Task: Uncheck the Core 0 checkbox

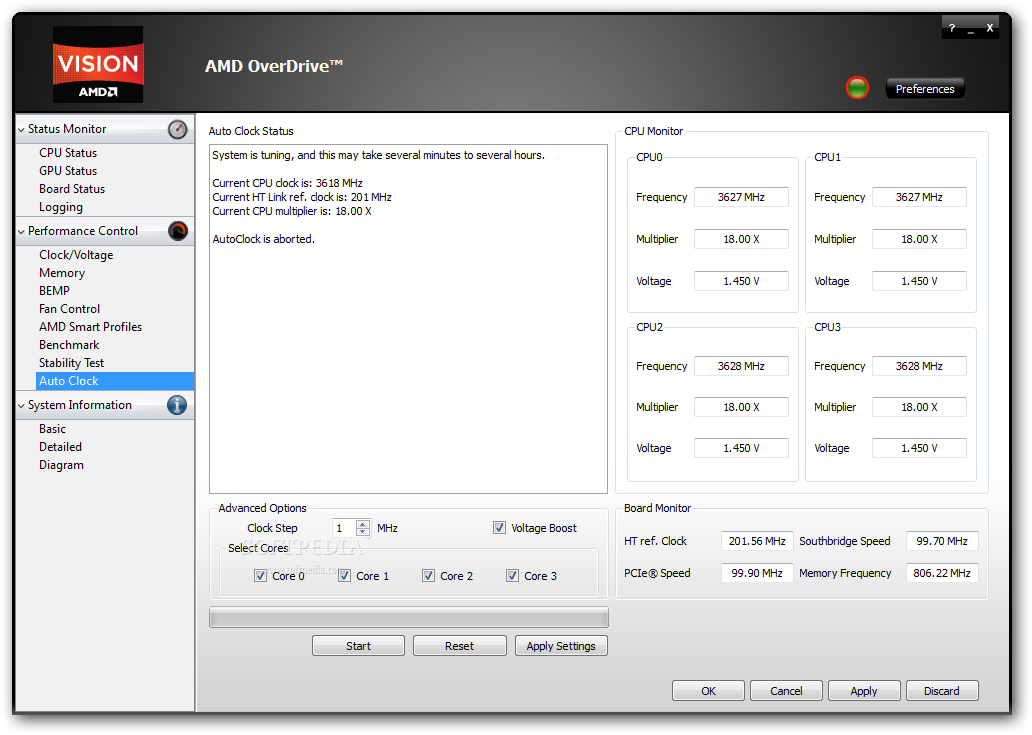Action: point(260,576)
